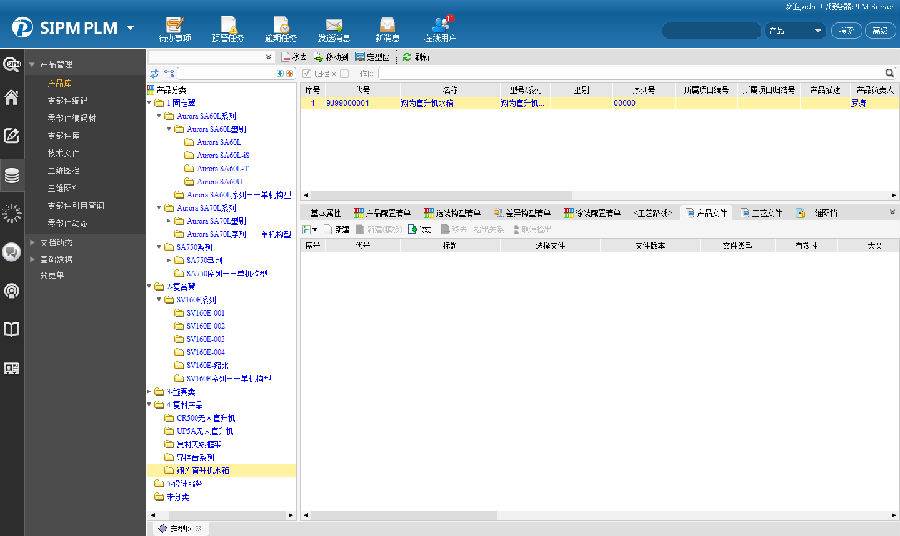Select the SV160E-001 folder in tree
900x536 pixels.
pos(204,313)
